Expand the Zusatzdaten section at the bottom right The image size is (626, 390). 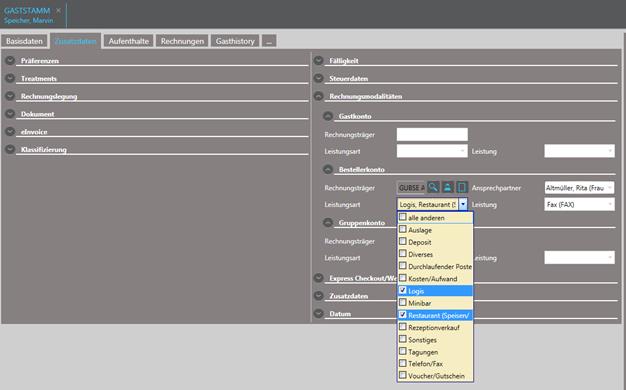point(319,296)
